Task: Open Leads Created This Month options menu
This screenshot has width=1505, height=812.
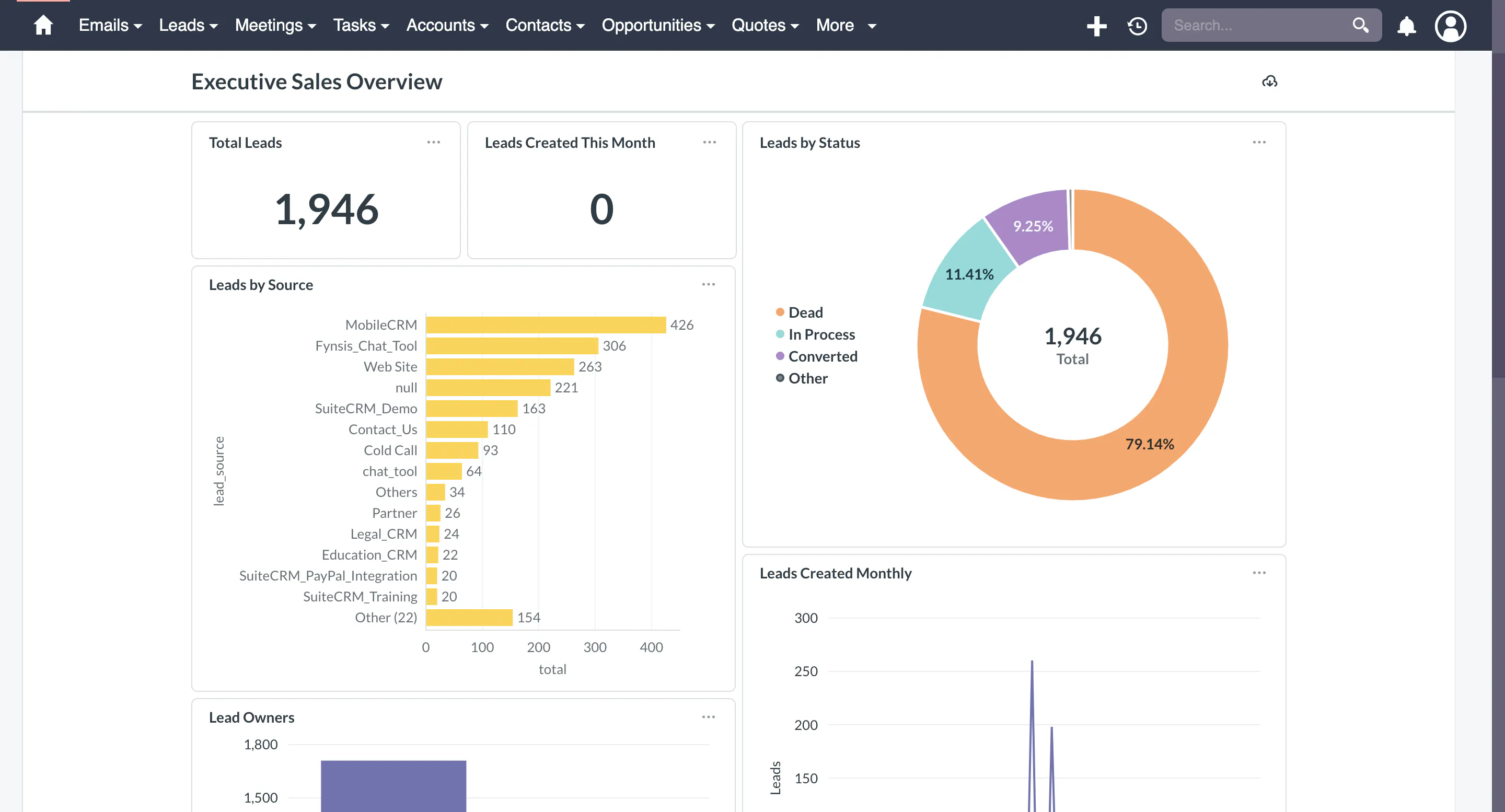Action: (709, 142)
